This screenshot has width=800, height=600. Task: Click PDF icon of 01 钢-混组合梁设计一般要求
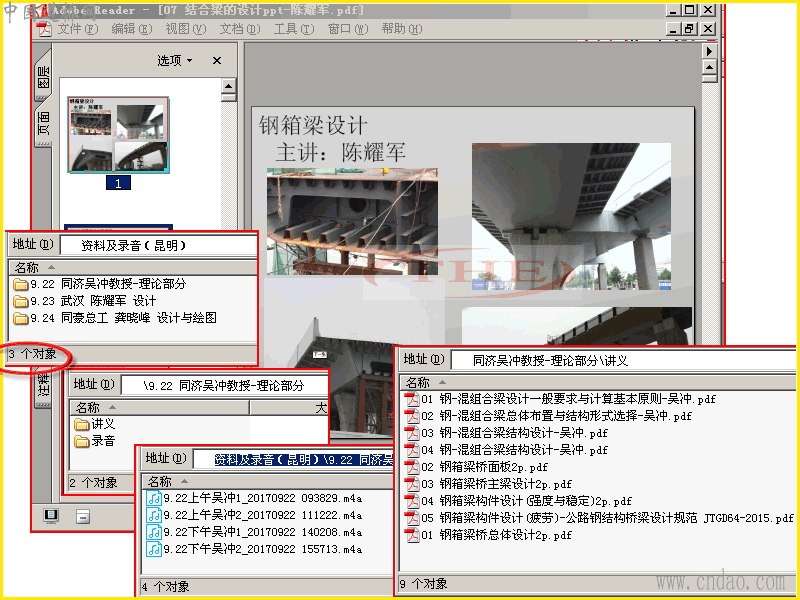[x=412, y=399]
